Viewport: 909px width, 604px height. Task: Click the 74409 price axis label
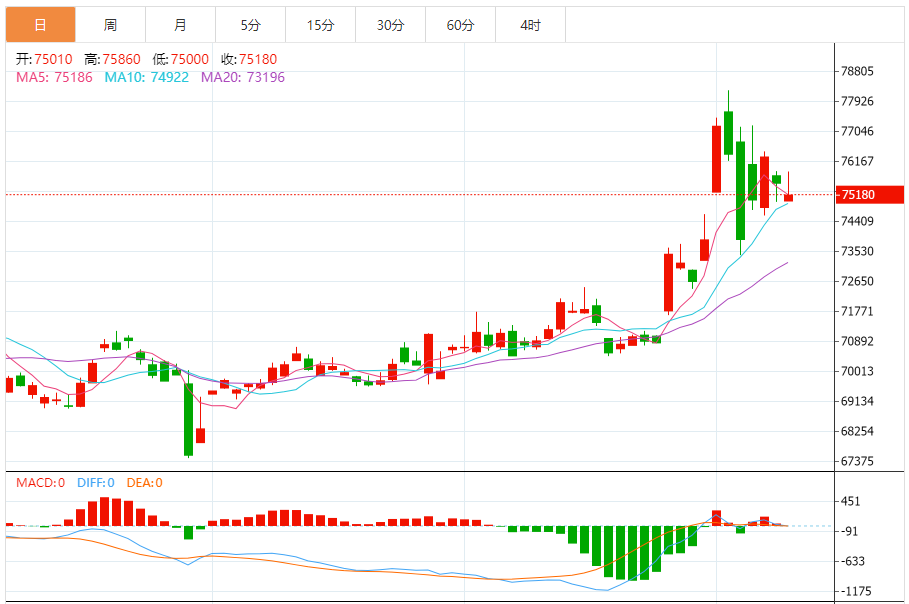point(857,221)
